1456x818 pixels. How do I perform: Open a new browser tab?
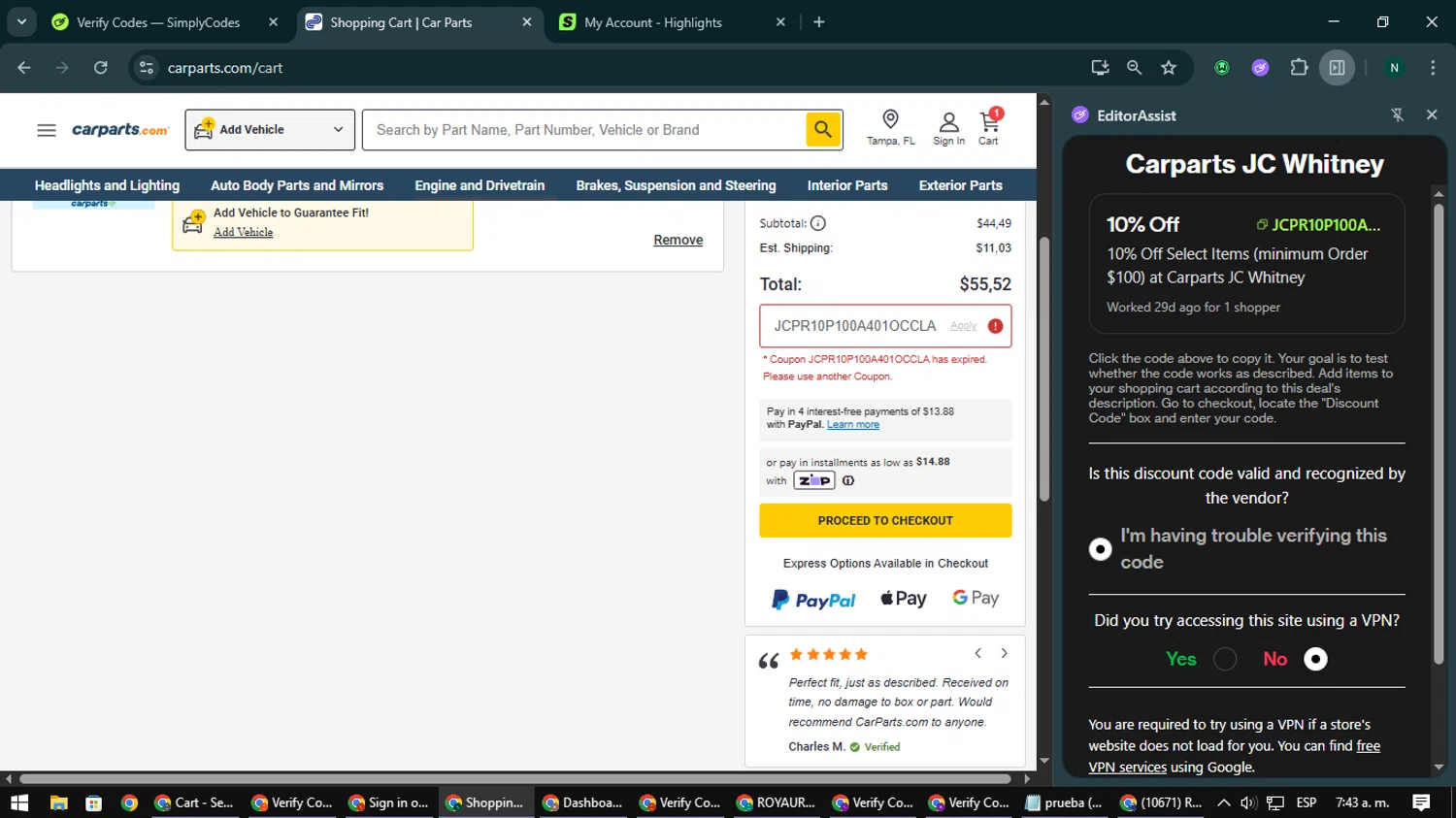pyautogui.click(x=819, y=21)
